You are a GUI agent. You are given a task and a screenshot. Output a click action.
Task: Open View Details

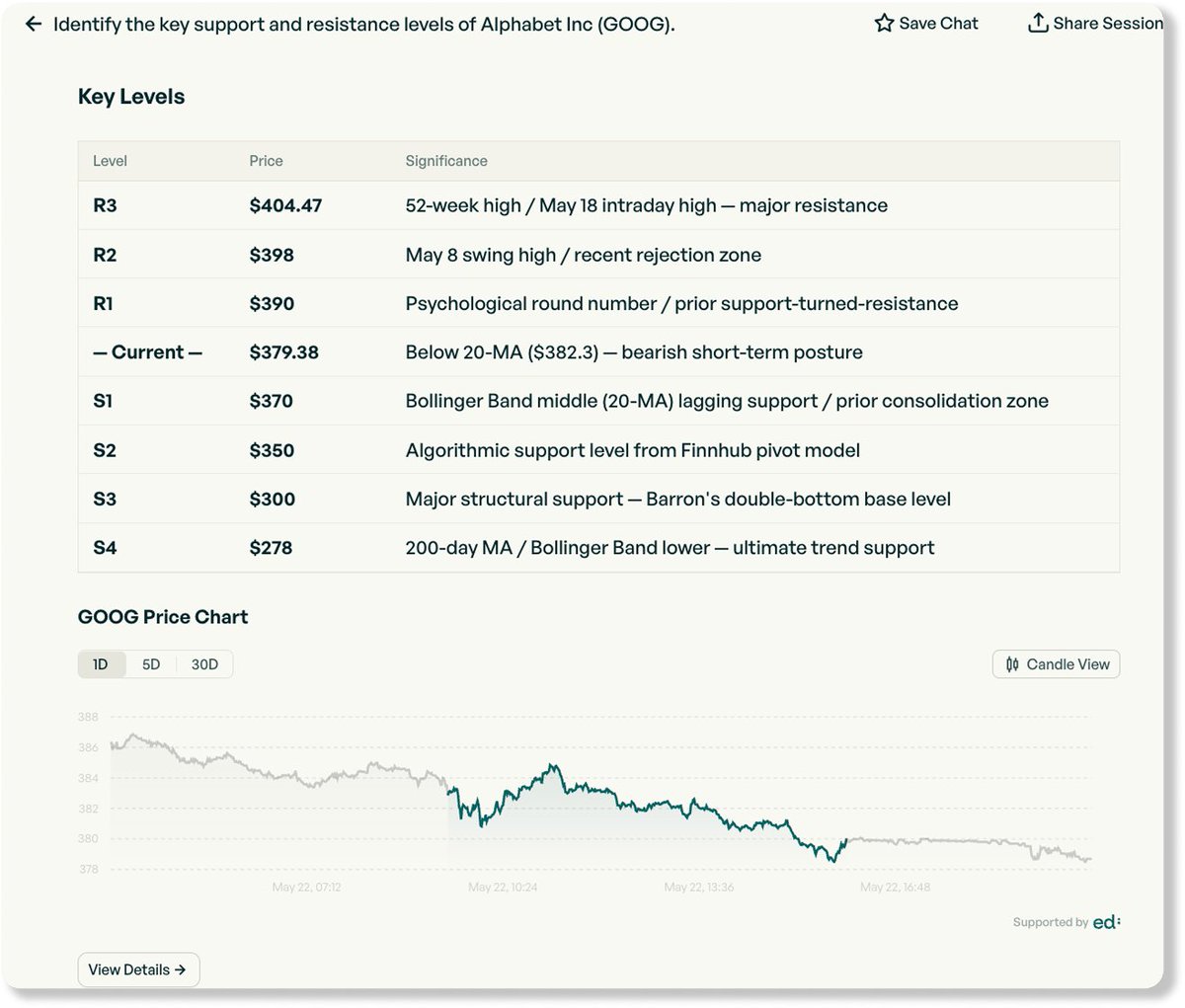click(138, 969)
